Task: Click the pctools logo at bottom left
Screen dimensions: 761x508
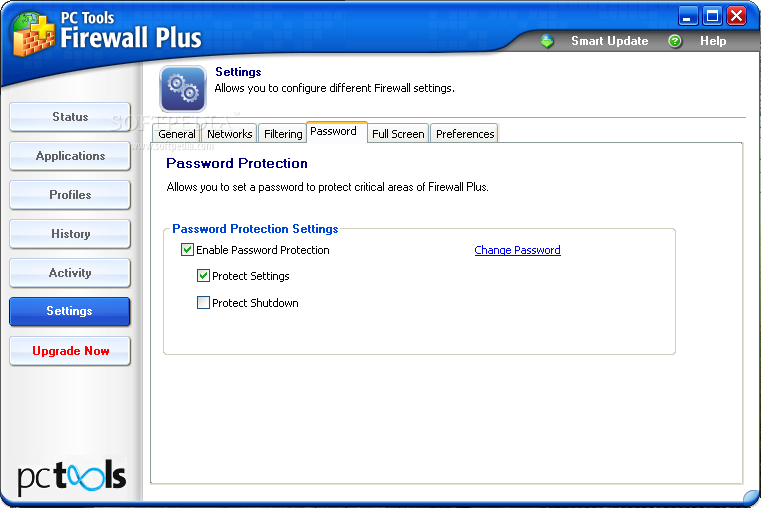Action: (72, 474)
